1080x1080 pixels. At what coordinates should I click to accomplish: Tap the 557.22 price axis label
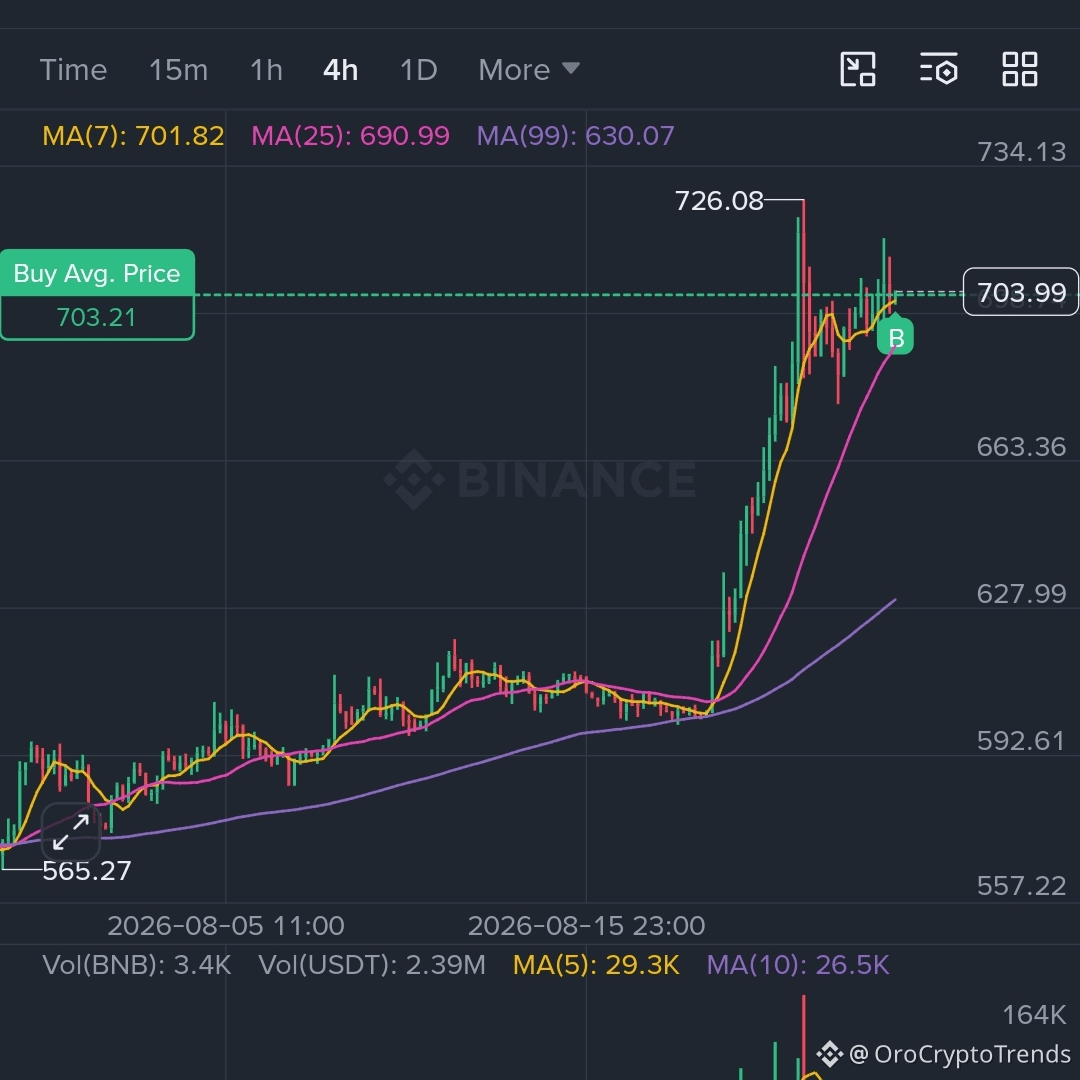(x=1021, y=886)
